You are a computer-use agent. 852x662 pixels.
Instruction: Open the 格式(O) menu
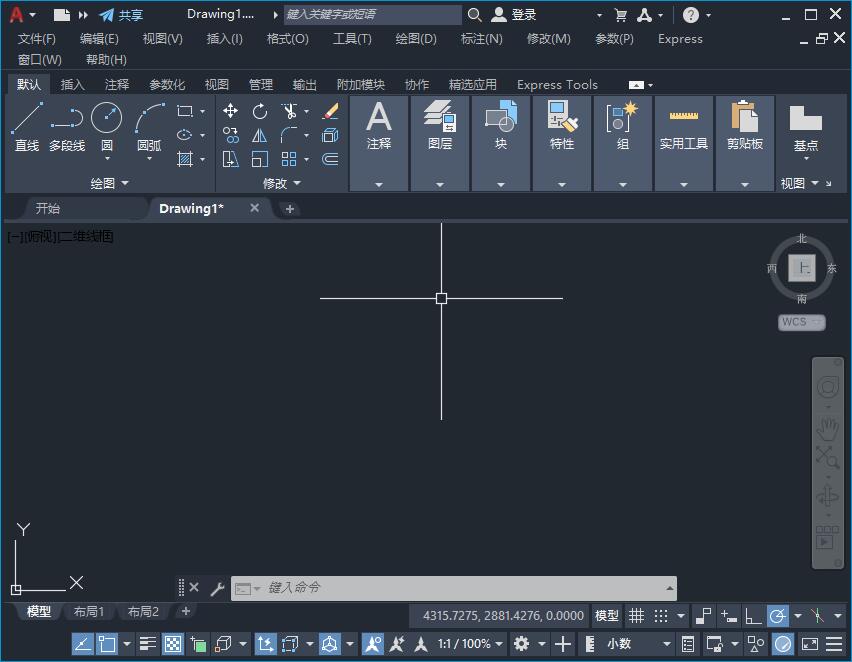(287, 39)
